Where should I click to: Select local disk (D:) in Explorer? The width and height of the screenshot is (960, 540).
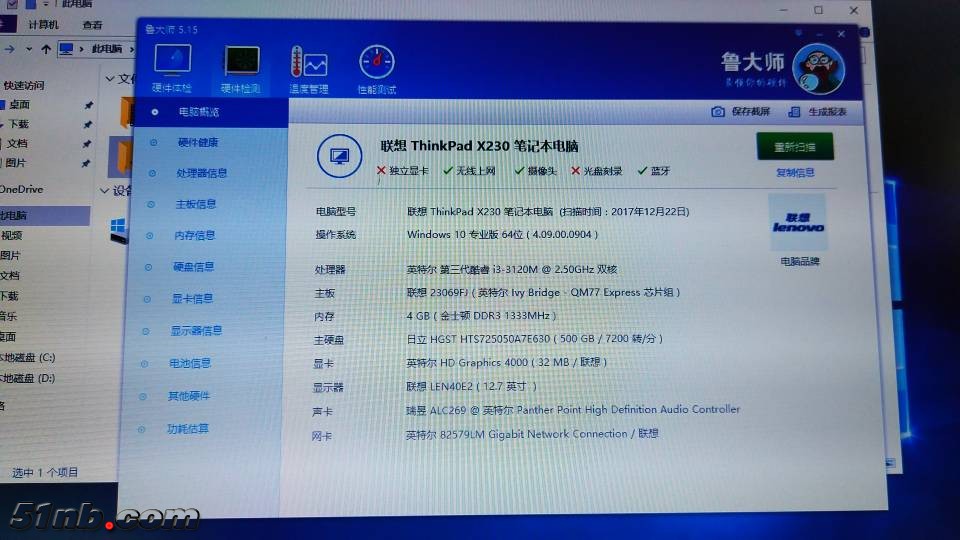28,378
